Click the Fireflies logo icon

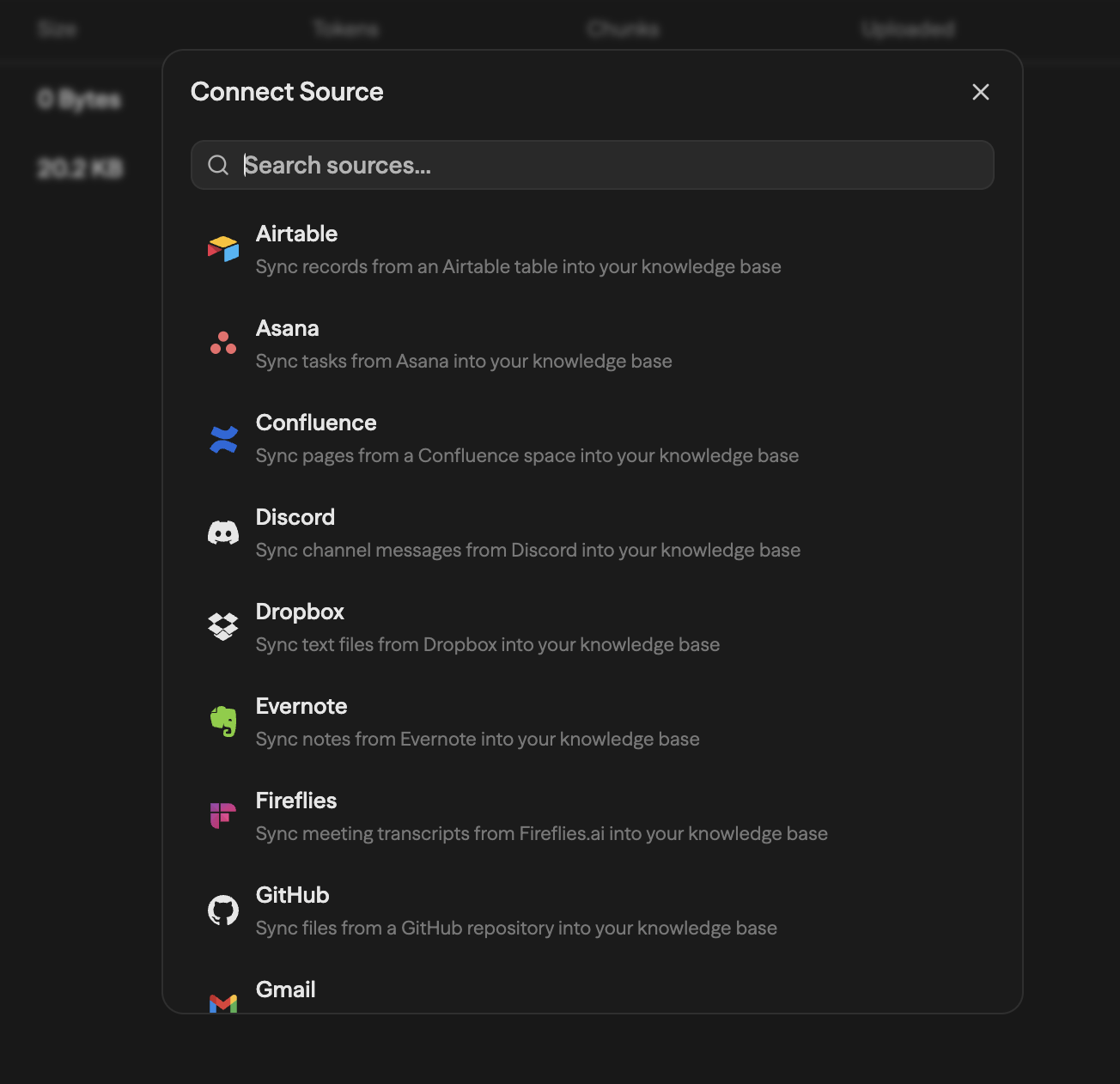click(223, 815)
